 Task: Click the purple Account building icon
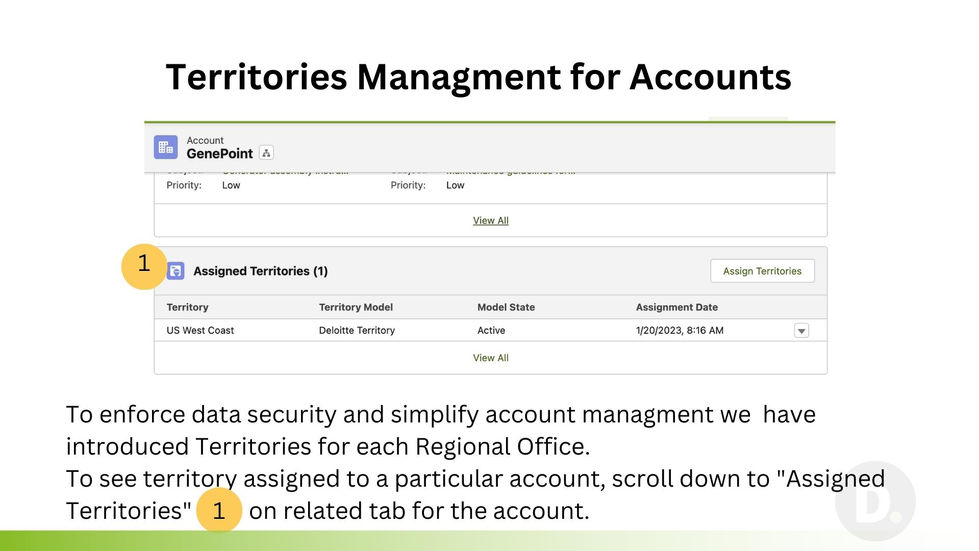click(166, 147)
